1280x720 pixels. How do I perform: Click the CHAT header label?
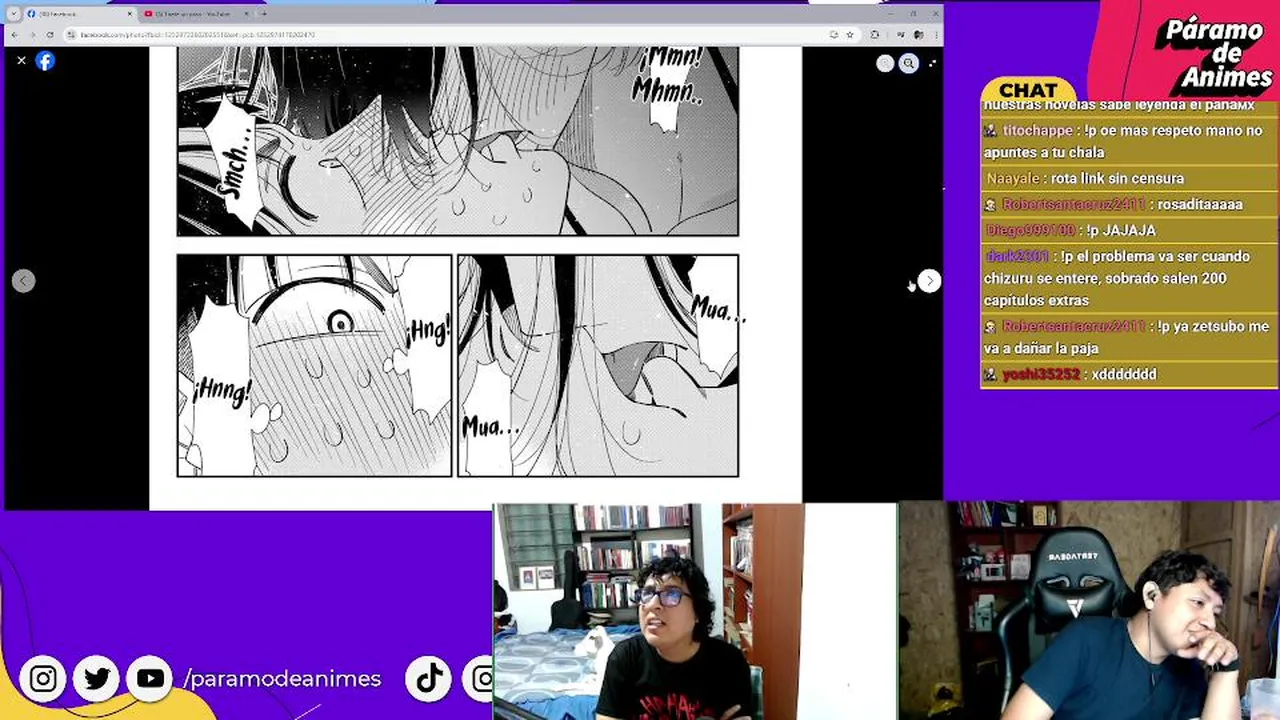1028,91
